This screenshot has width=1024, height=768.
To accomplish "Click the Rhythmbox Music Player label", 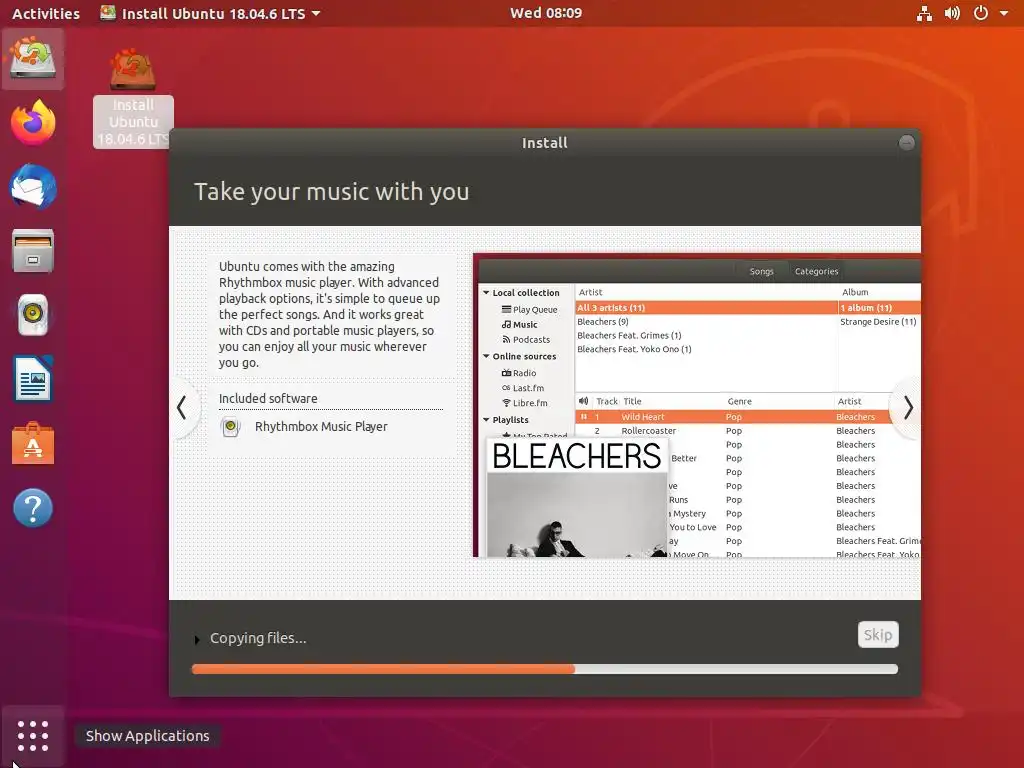I will point(321,426).
